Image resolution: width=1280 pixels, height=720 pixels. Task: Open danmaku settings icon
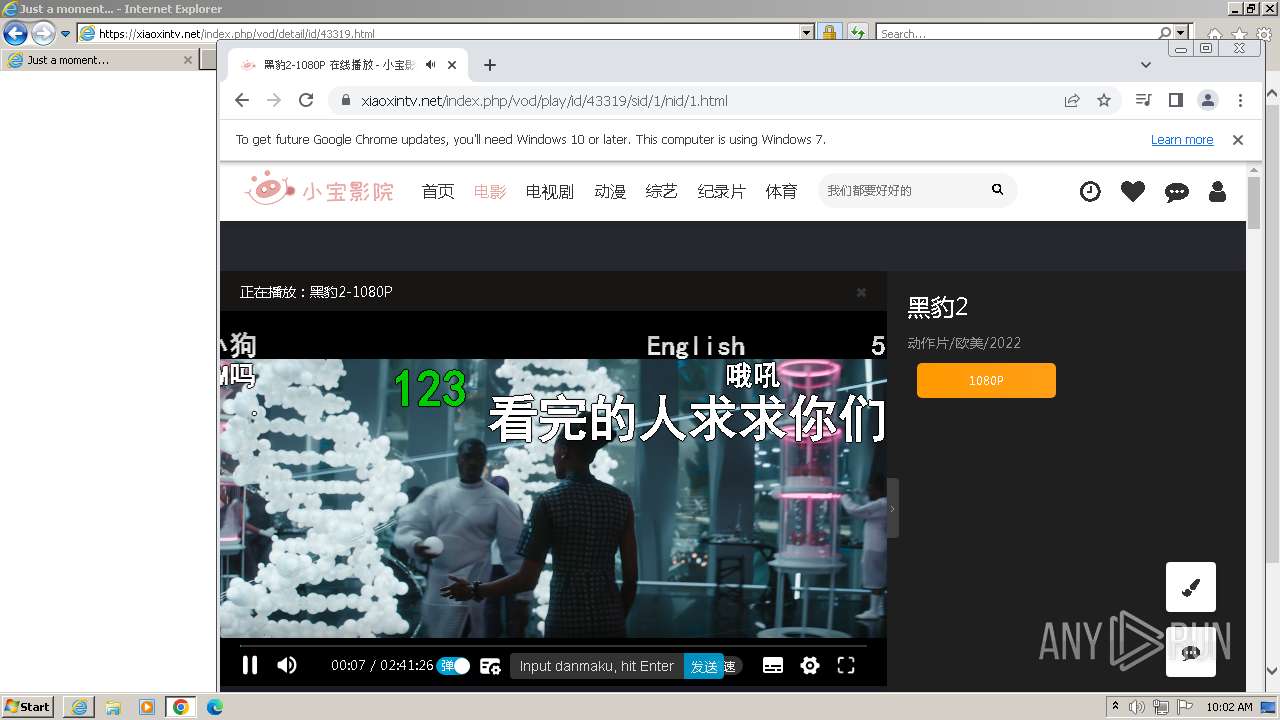[490, 666]
